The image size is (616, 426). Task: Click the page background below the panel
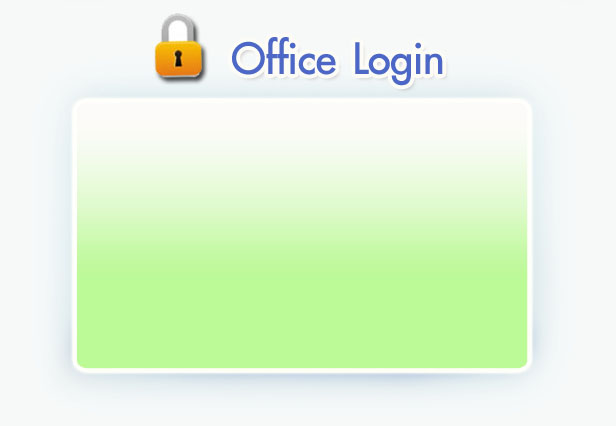(302, 405)
